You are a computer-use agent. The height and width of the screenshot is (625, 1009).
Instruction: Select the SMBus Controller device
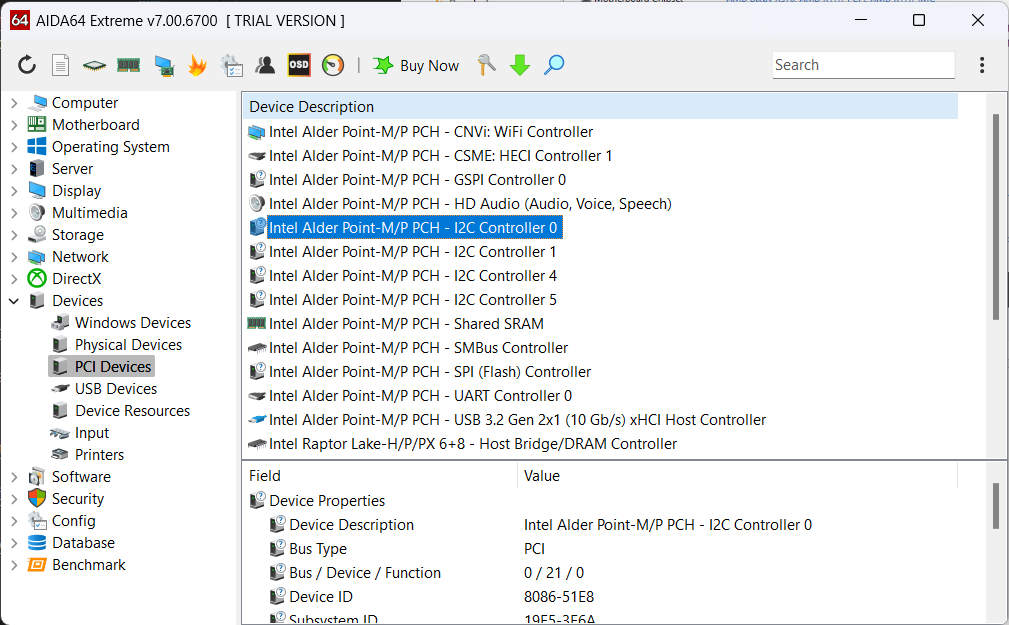(x=418, y=348)
